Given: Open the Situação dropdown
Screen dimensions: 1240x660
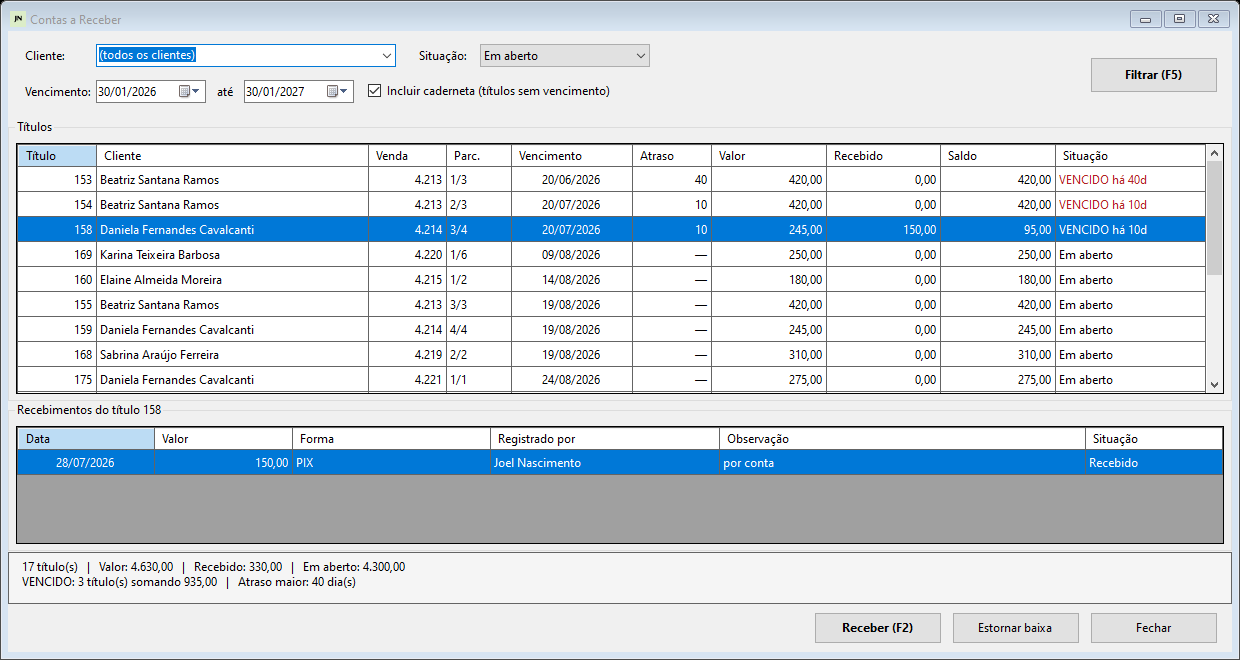Looking at the screenshot, I should [564, 56].
